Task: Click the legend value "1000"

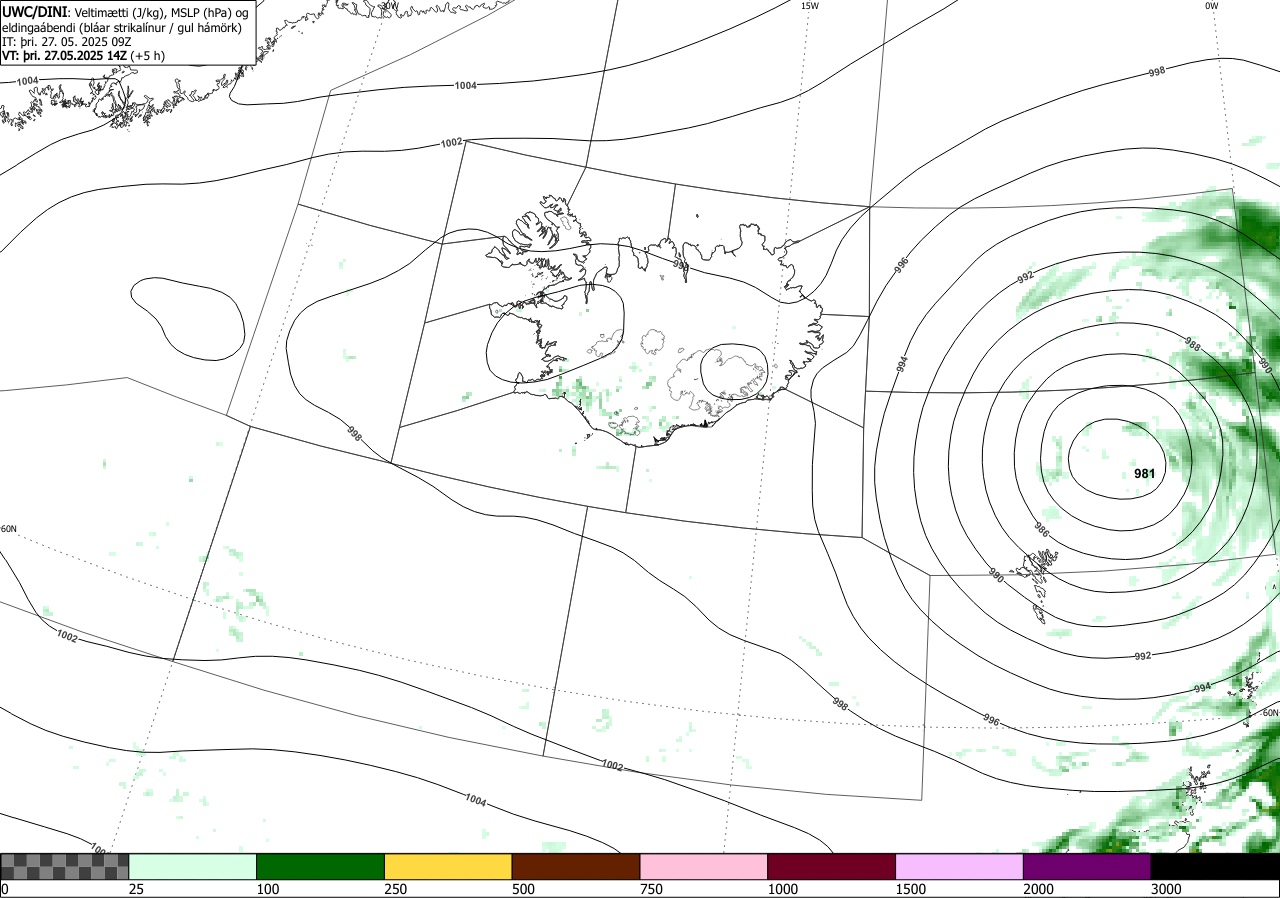Action: pos(783,889)
